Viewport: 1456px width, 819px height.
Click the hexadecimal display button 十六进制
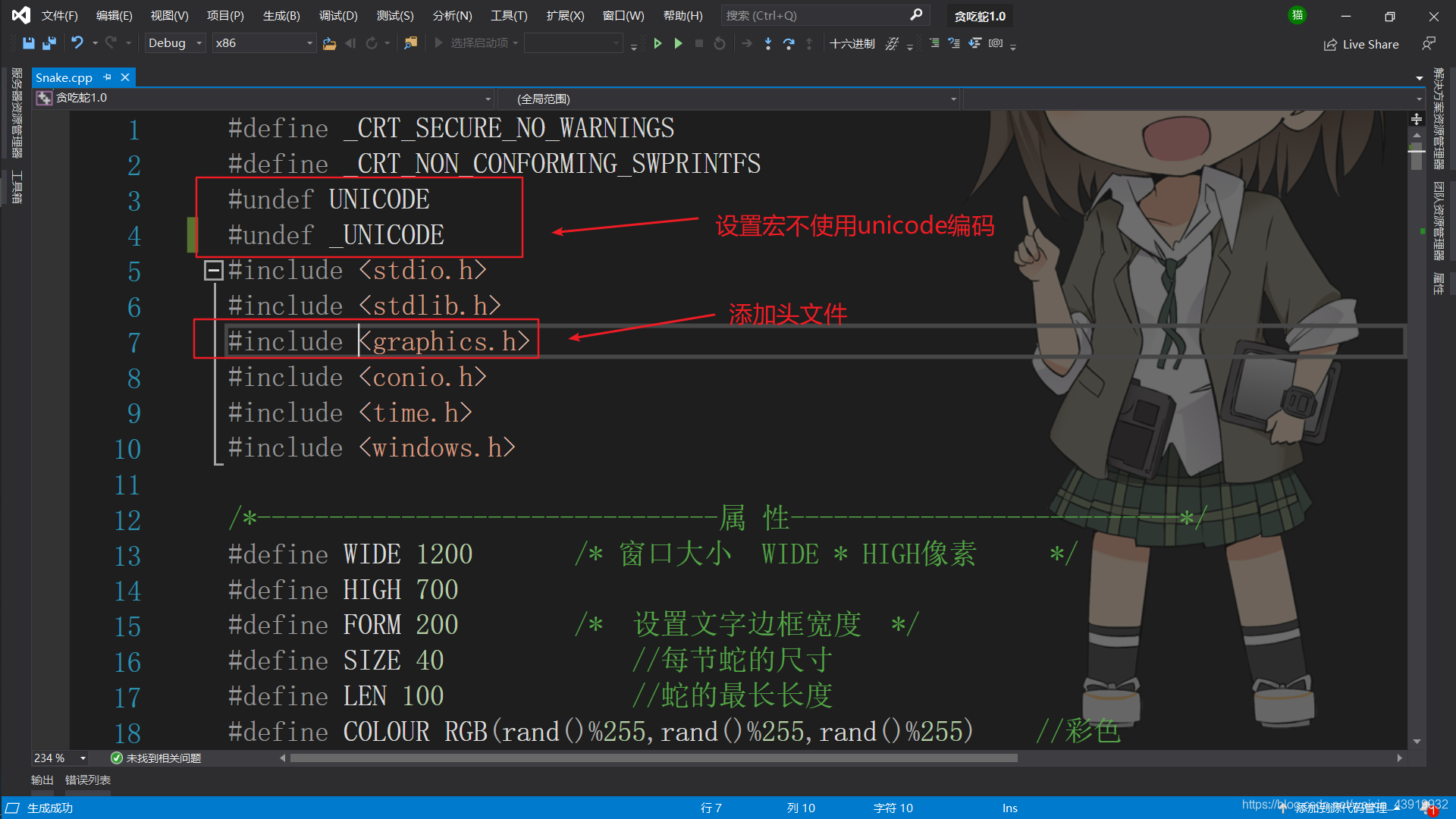852,44
